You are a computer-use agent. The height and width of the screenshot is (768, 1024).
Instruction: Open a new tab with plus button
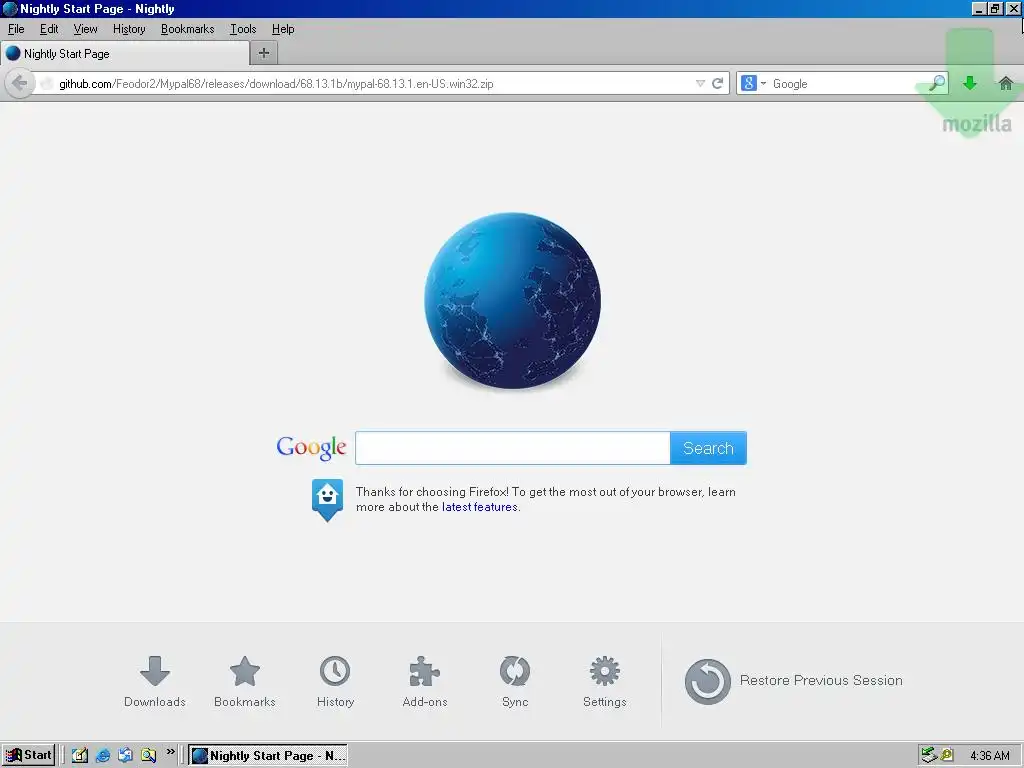pyautogui.click(x=264, y=53)
